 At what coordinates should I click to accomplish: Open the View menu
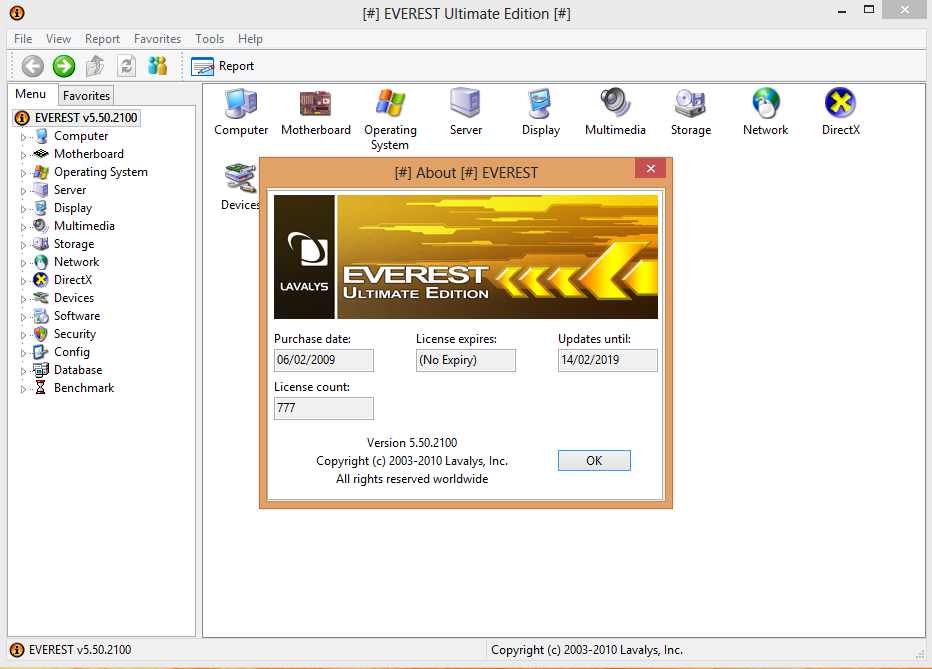58,39
